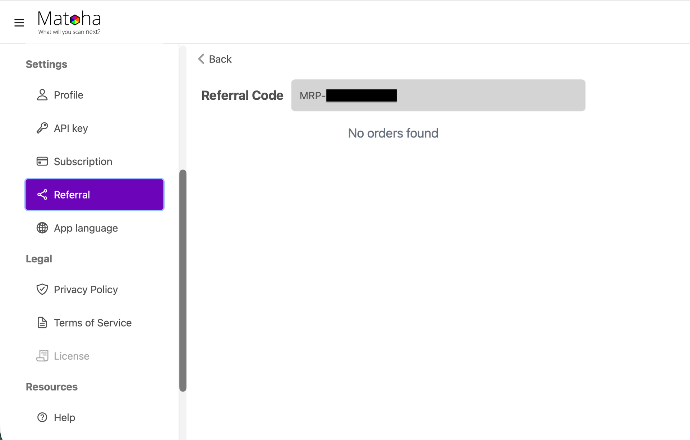Click the Matoha logo
This screenshot has height=440, width=690.
click(68, 21)
